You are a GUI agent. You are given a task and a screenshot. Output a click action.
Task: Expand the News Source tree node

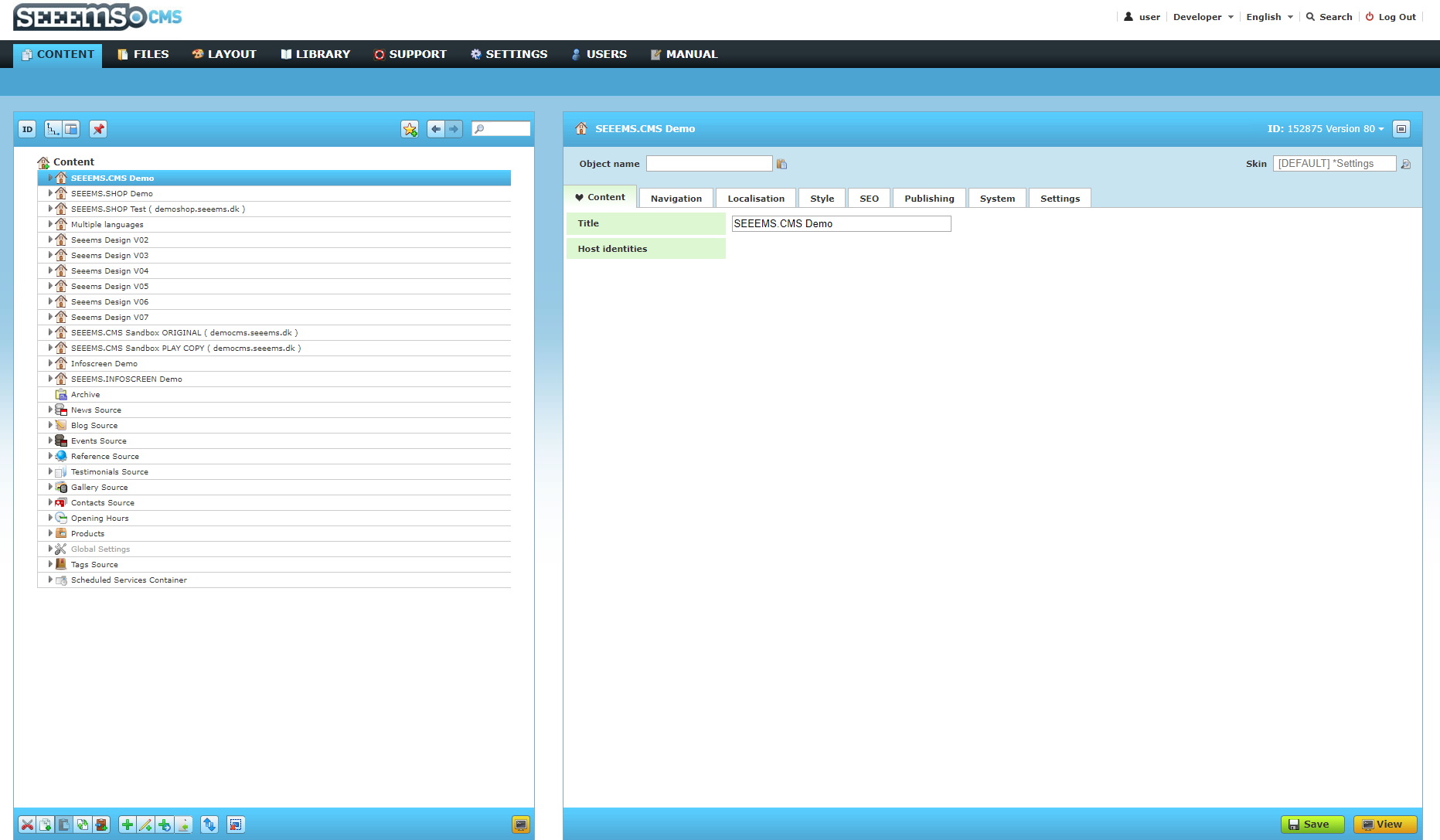(x=50, y=410)
